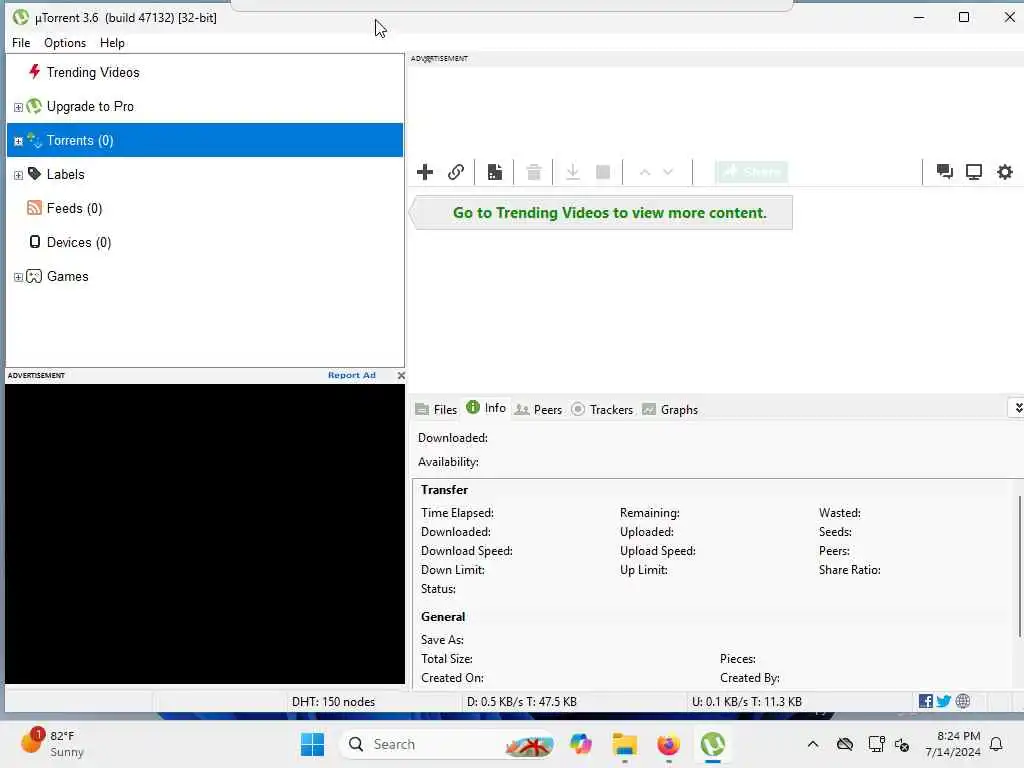Click Twitter icon in status bar

coord(943,701)
